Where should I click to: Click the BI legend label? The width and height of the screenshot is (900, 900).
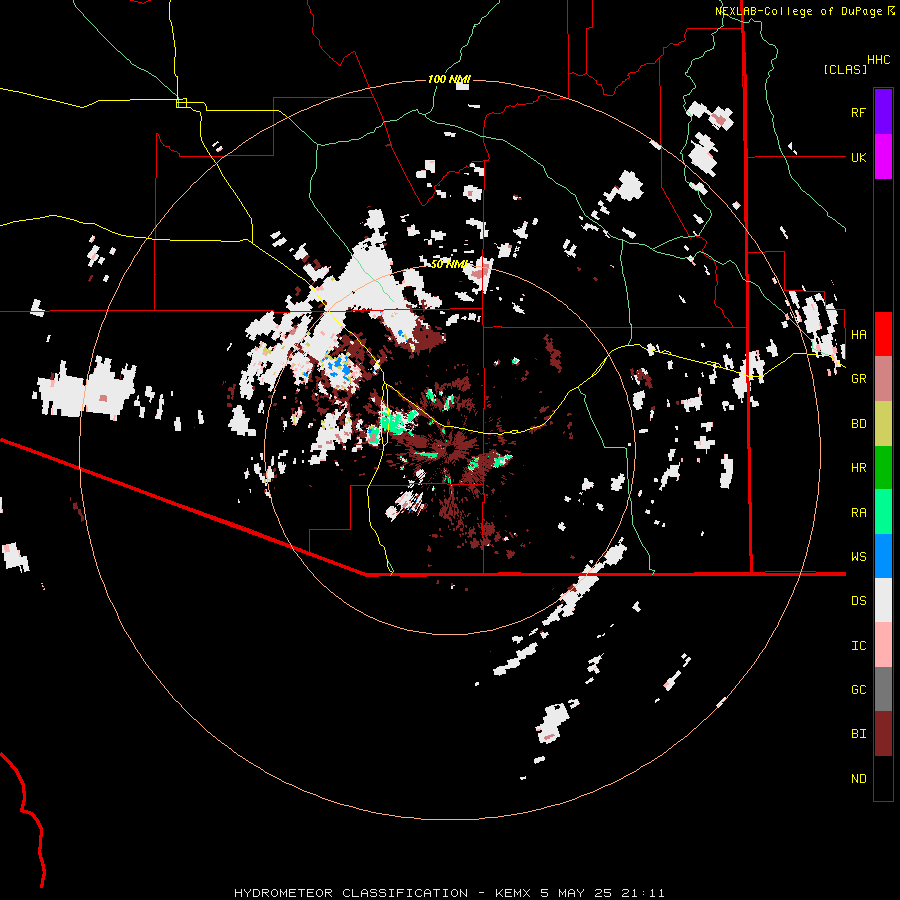click(858, 734)
